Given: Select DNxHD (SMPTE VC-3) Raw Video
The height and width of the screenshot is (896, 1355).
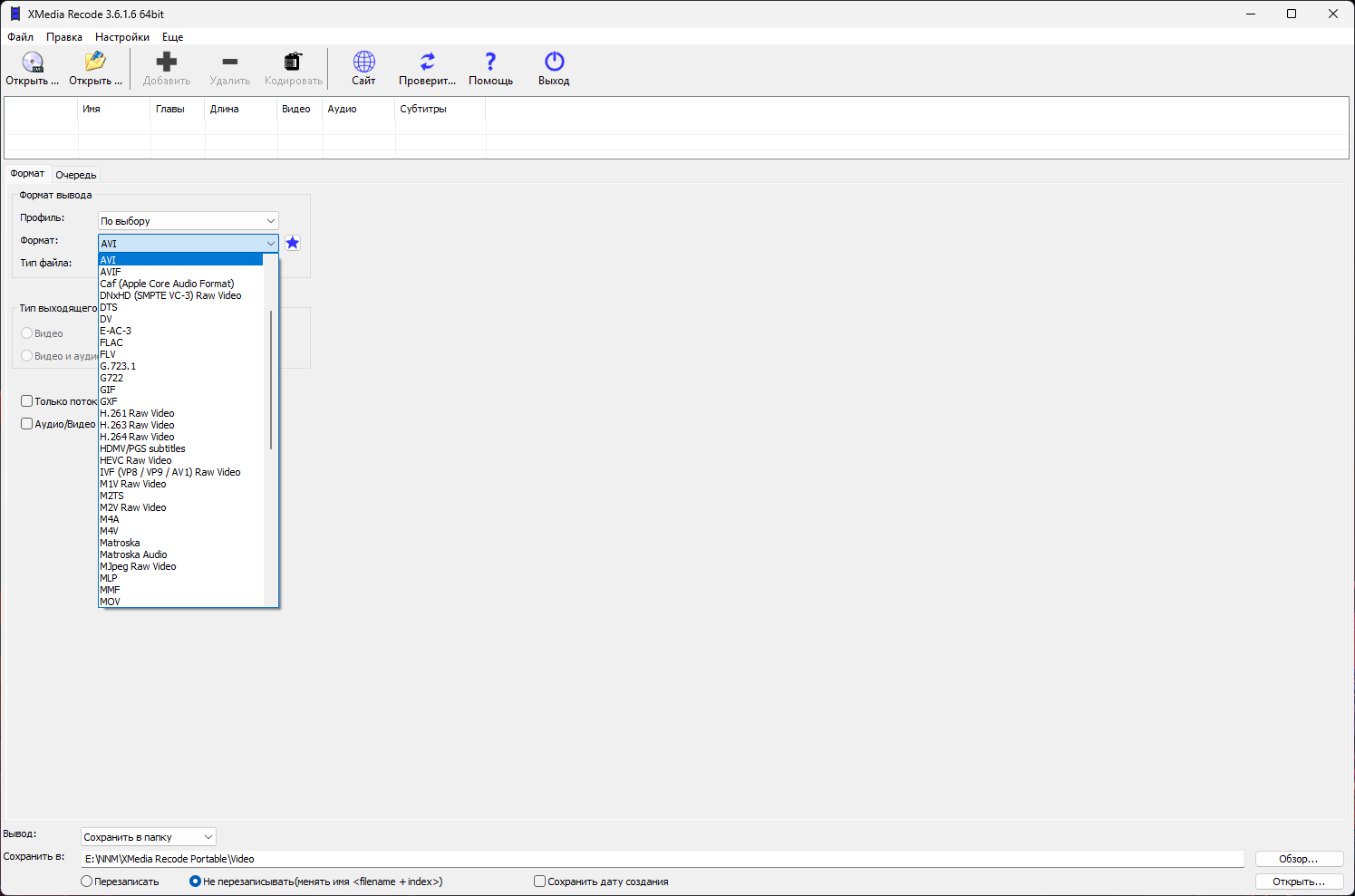Looking at the screenshot, I should pyautogui.click(x=180, y=295).
